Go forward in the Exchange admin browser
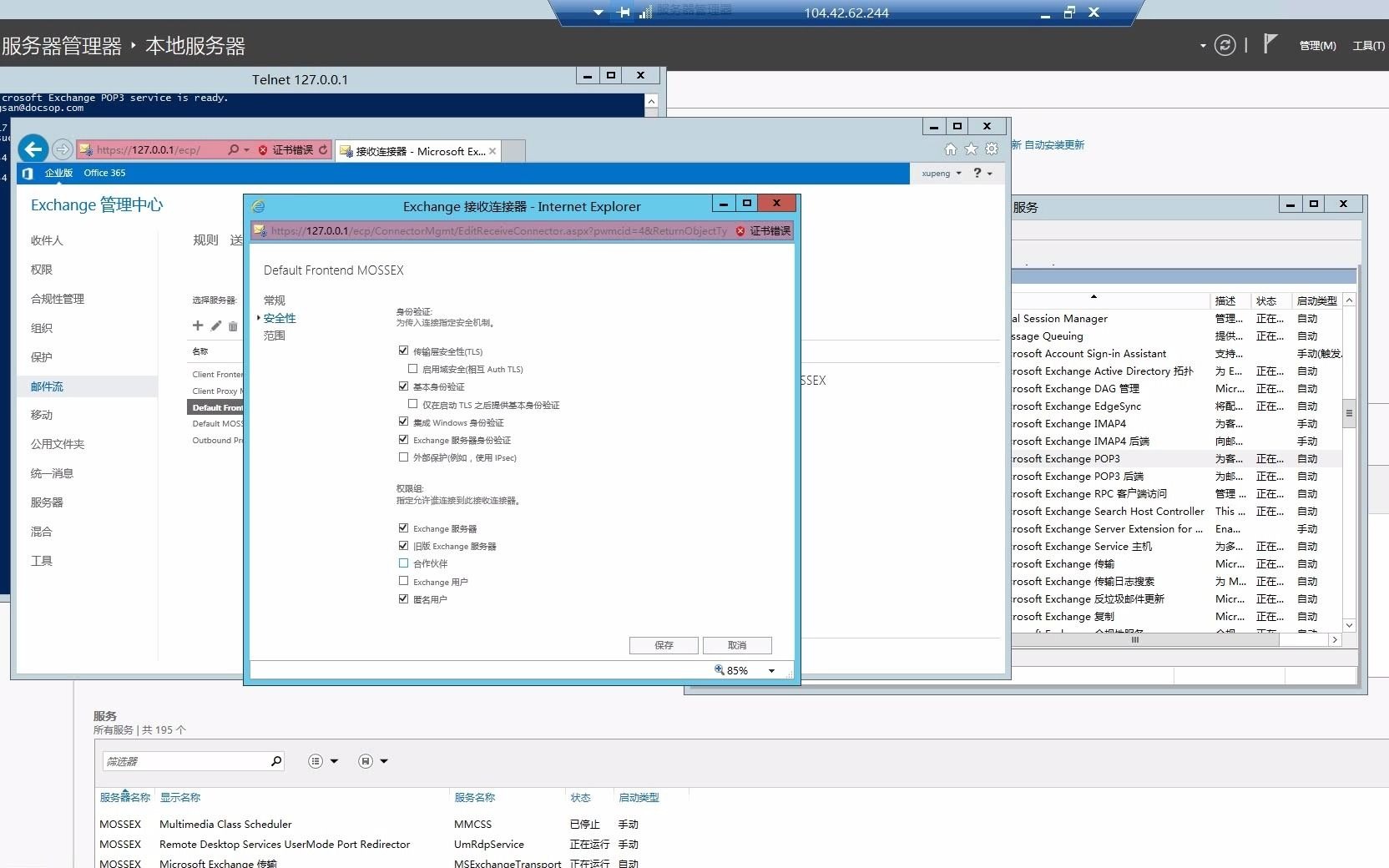 pyautogui.click(x=63, y=149)
